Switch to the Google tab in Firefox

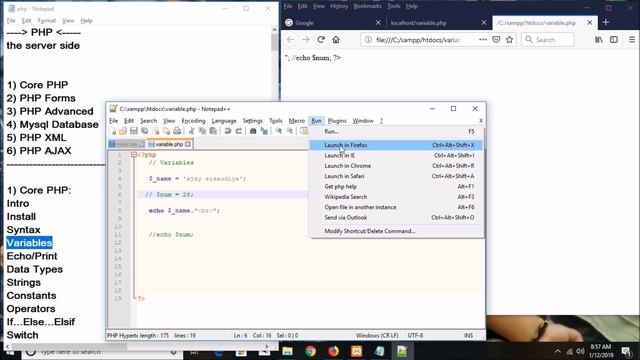click(333, 23)
